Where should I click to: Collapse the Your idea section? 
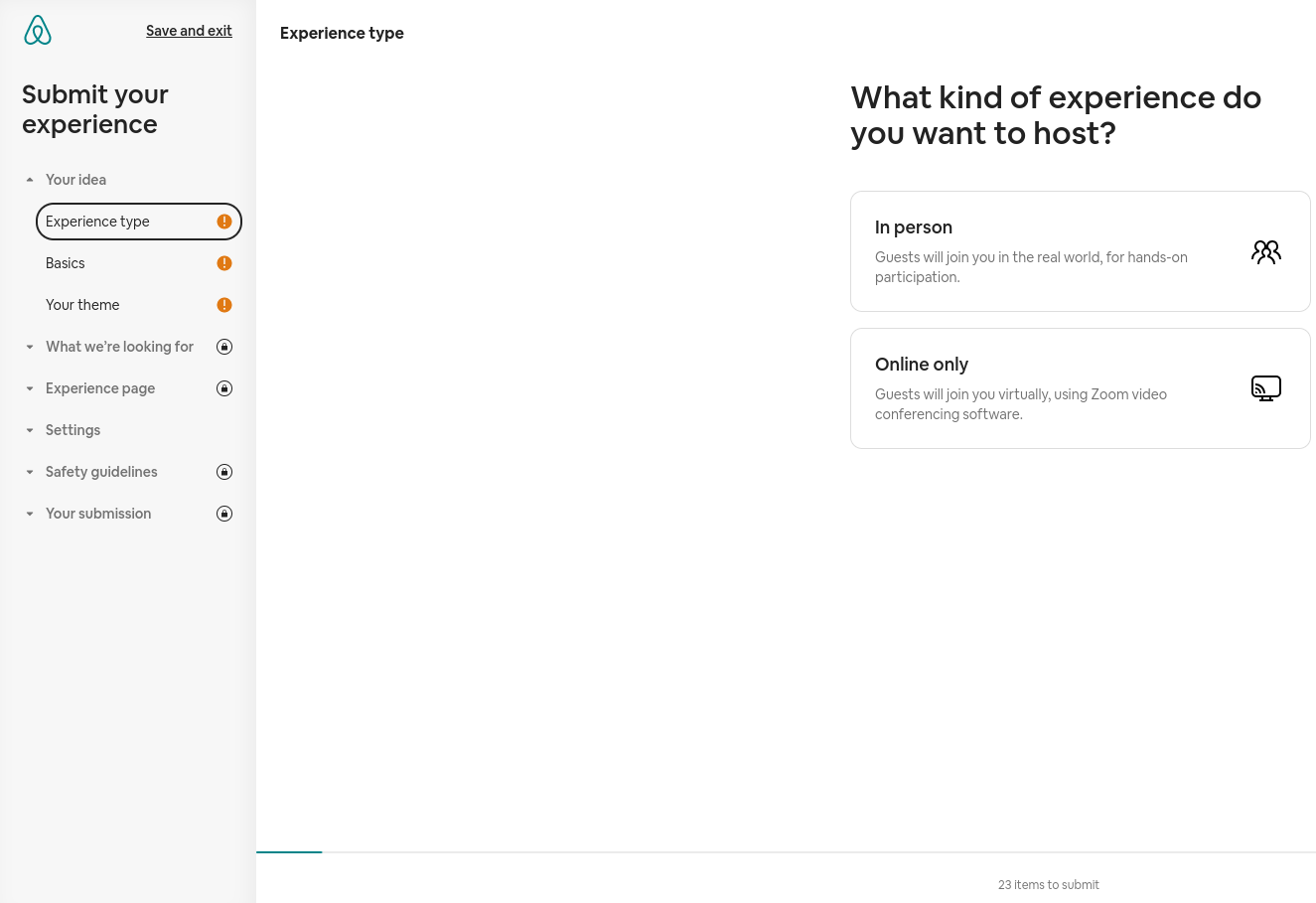pyautogui.click(x=30, y=180)
